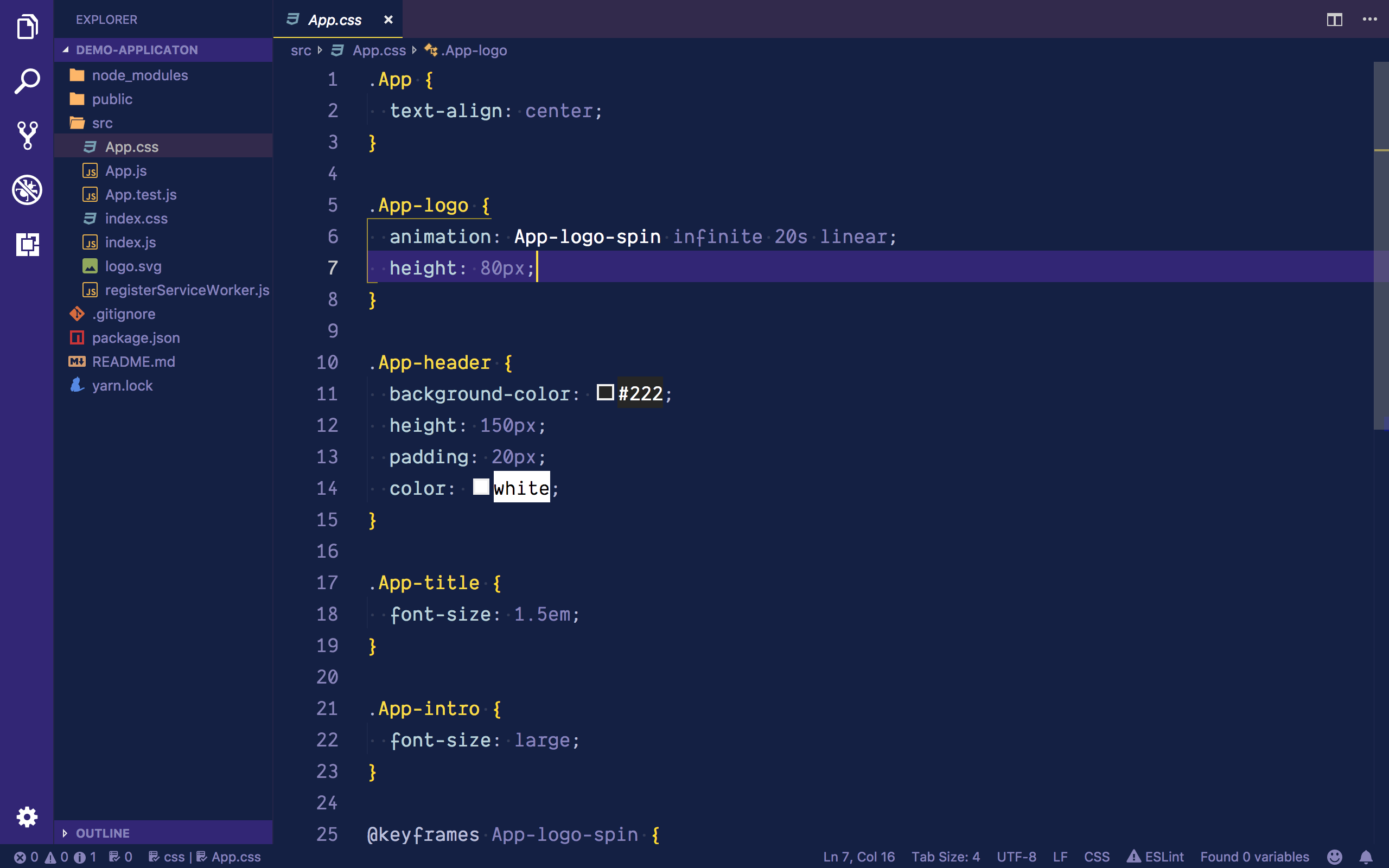1389x868 pixels.
Task: Open the editor More Actions ellipsis
Action: 1369,20
